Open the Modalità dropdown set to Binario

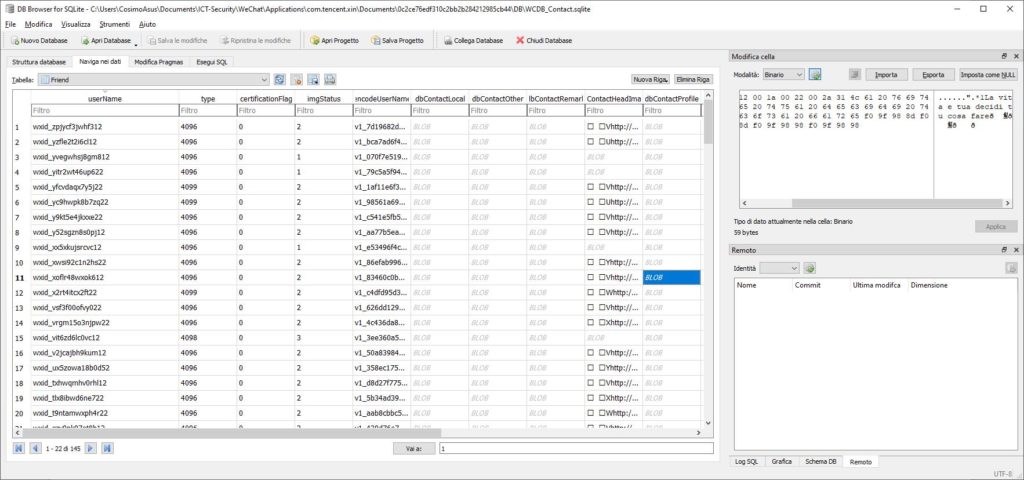(x=784, y=74)
